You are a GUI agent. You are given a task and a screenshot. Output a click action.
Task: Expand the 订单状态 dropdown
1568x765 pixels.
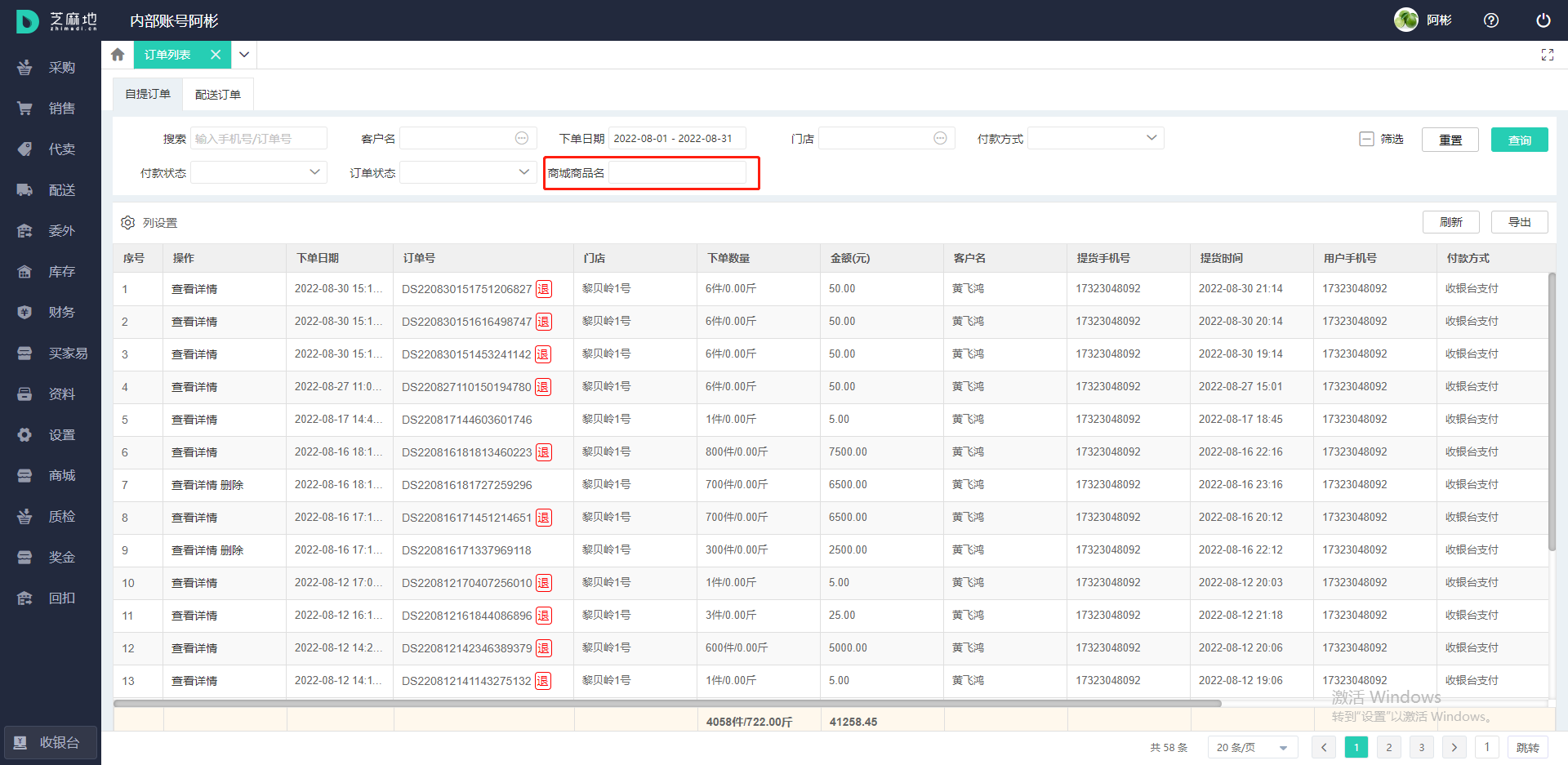[468, 172]
